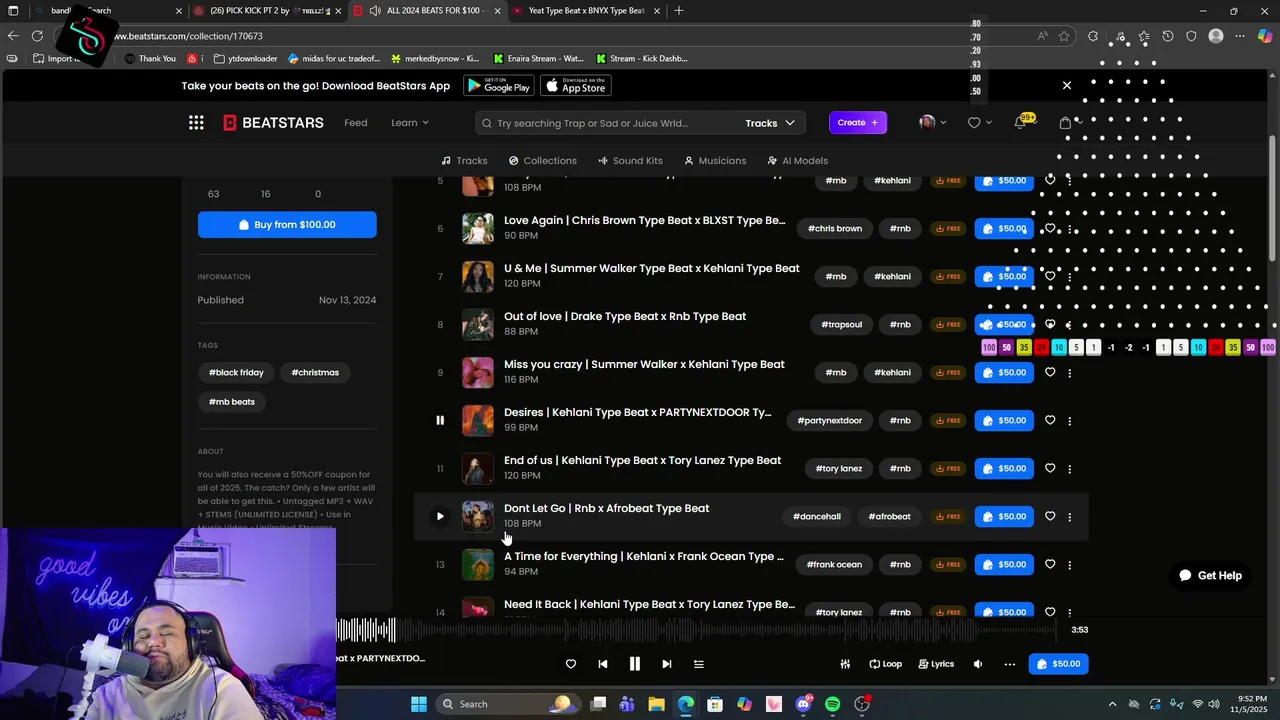Image resolution: width=1280 pixels, height=720 pixels.
Task: Open Desires track cover thumbnail
Action: point(478,420)
